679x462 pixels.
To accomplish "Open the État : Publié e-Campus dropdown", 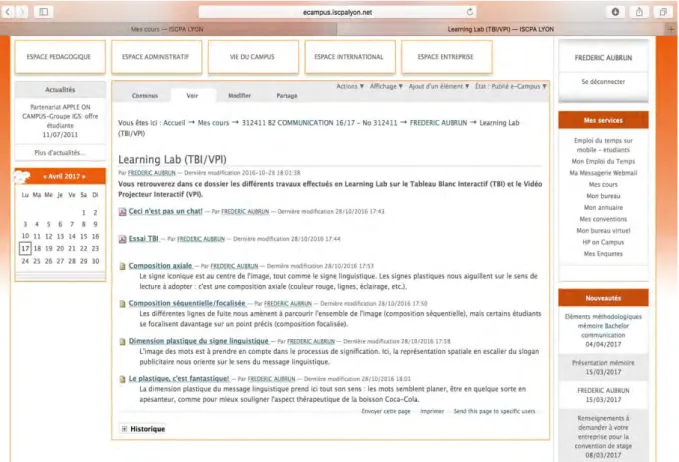I will (511, 87).
